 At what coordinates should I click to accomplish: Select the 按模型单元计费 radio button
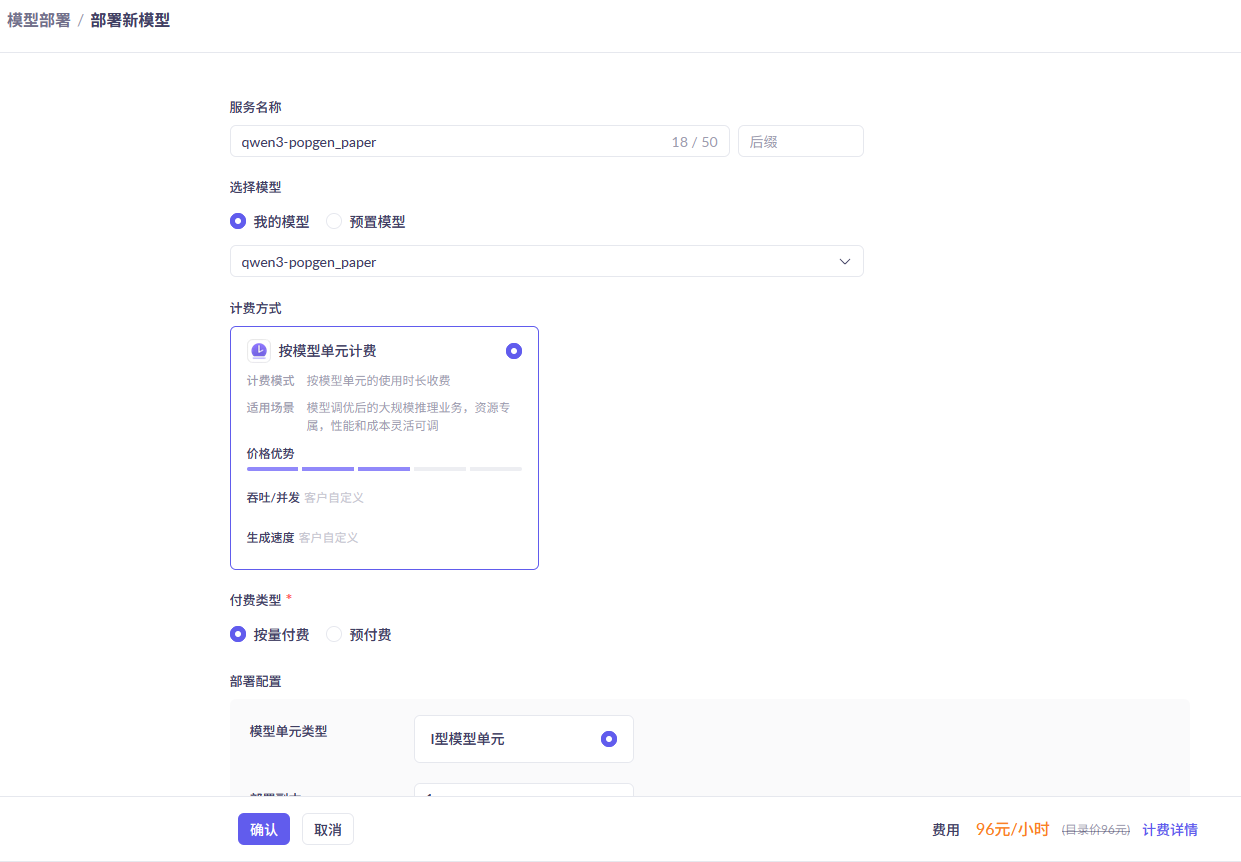[x=514, y=351]
